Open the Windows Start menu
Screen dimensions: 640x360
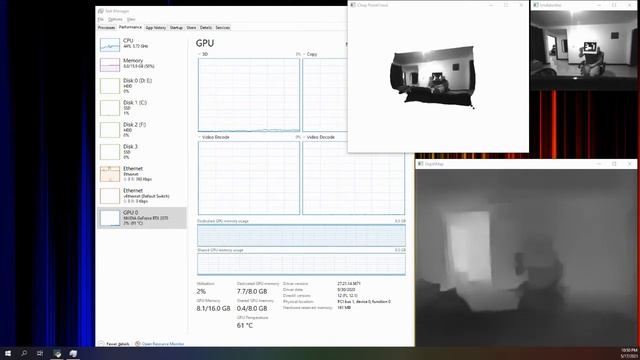[x=8, y=353]
